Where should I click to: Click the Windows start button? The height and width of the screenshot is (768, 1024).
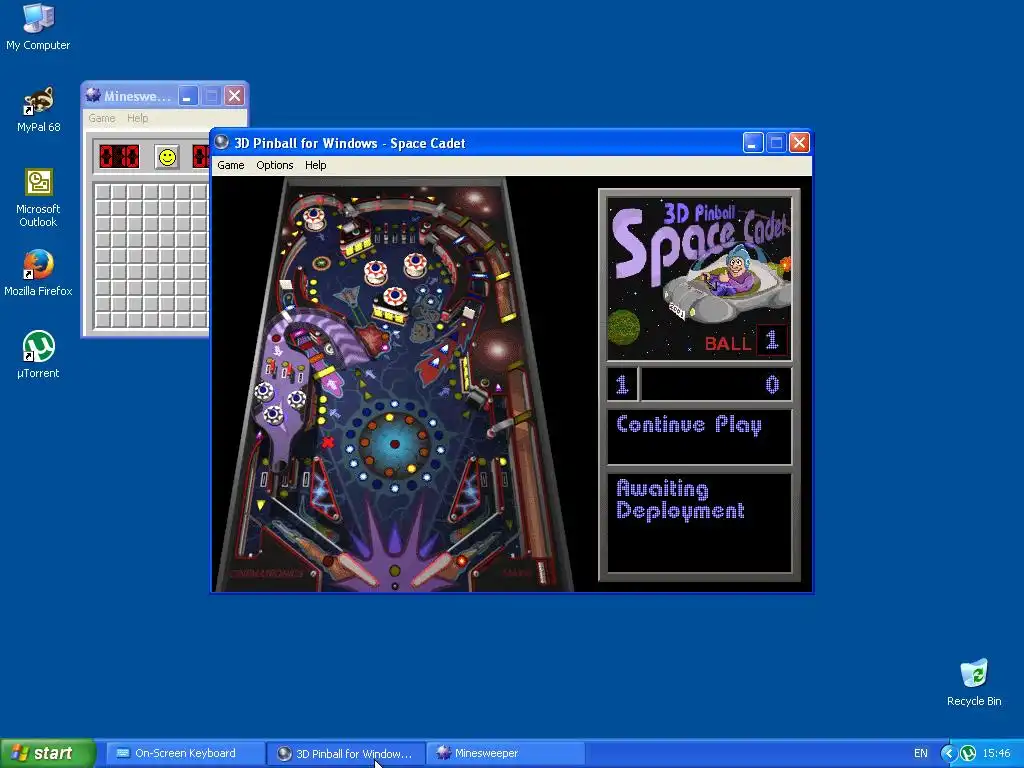(47, 753)
